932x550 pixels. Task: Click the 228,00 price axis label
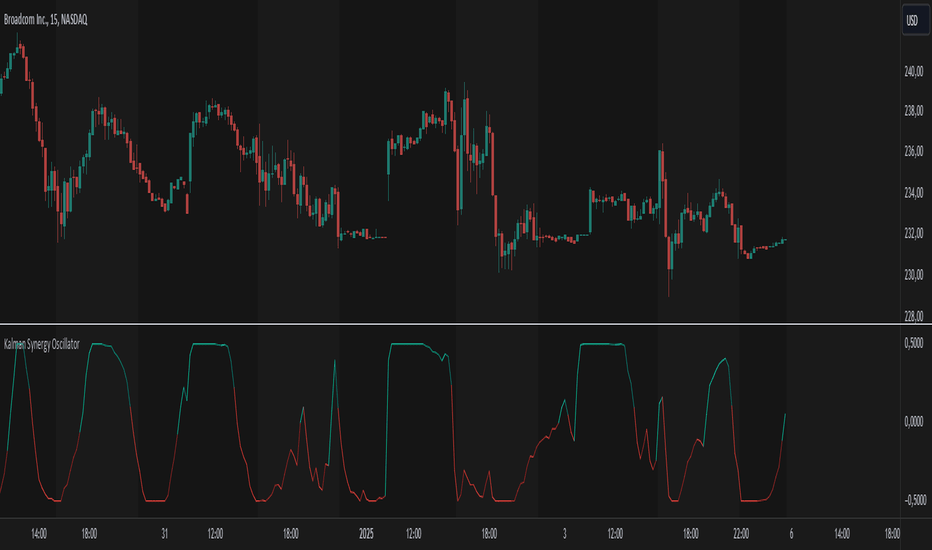pos(914,316)
